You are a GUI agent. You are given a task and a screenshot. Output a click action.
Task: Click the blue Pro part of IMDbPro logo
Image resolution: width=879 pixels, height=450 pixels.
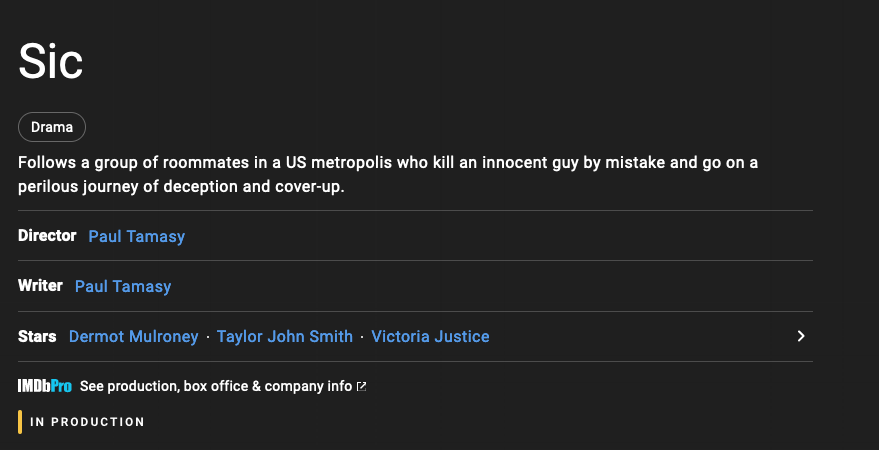(x=62, y=386)
